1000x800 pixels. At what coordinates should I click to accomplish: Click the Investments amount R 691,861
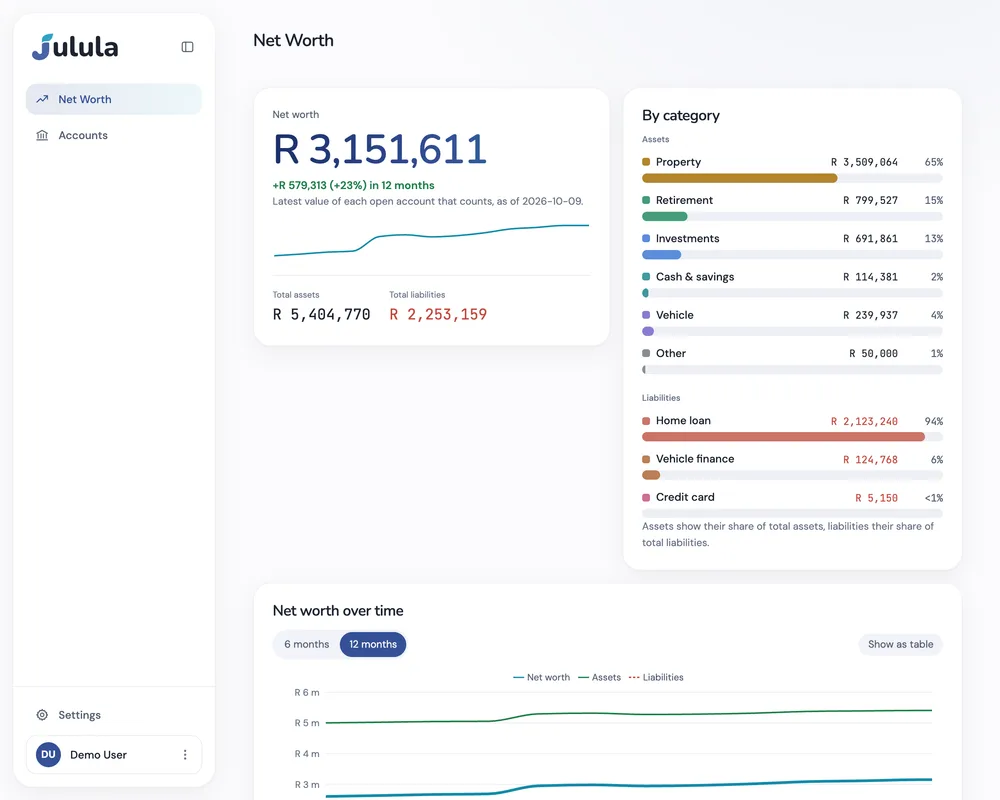click(x=870, y=239)
